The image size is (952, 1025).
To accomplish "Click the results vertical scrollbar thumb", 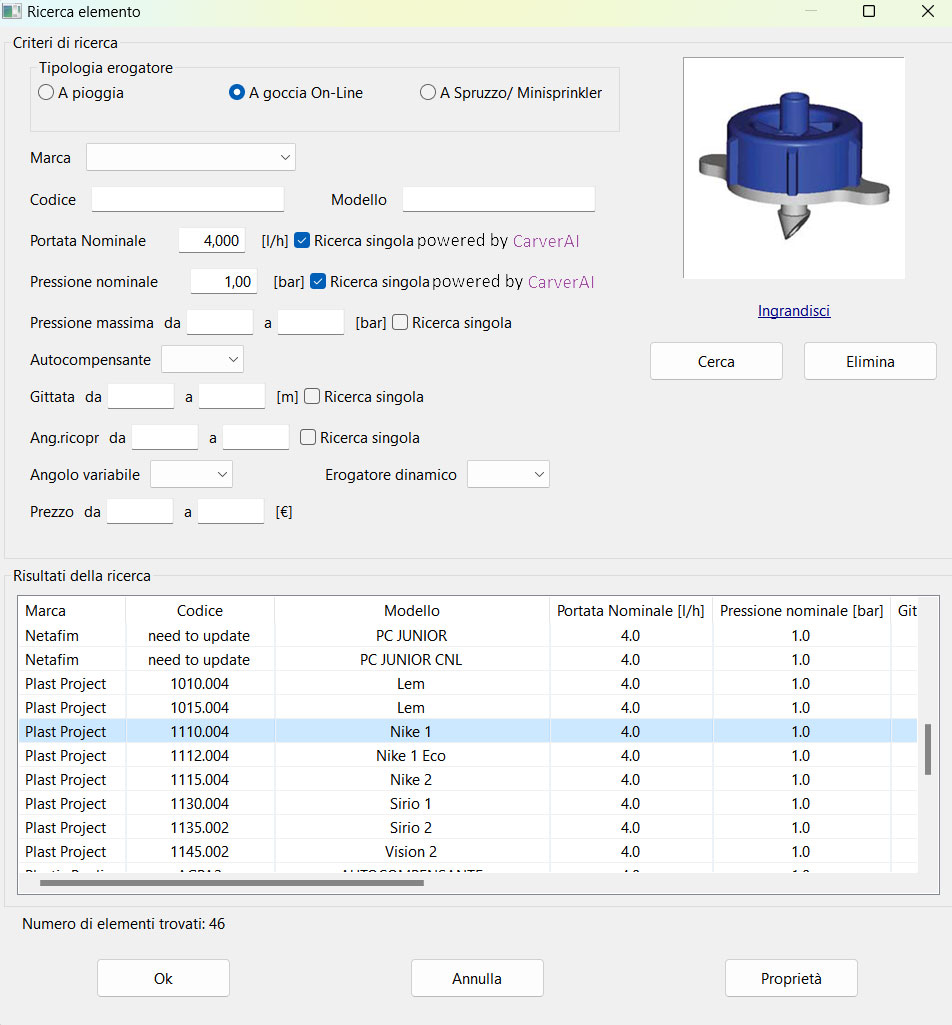I will pos(927,749).
